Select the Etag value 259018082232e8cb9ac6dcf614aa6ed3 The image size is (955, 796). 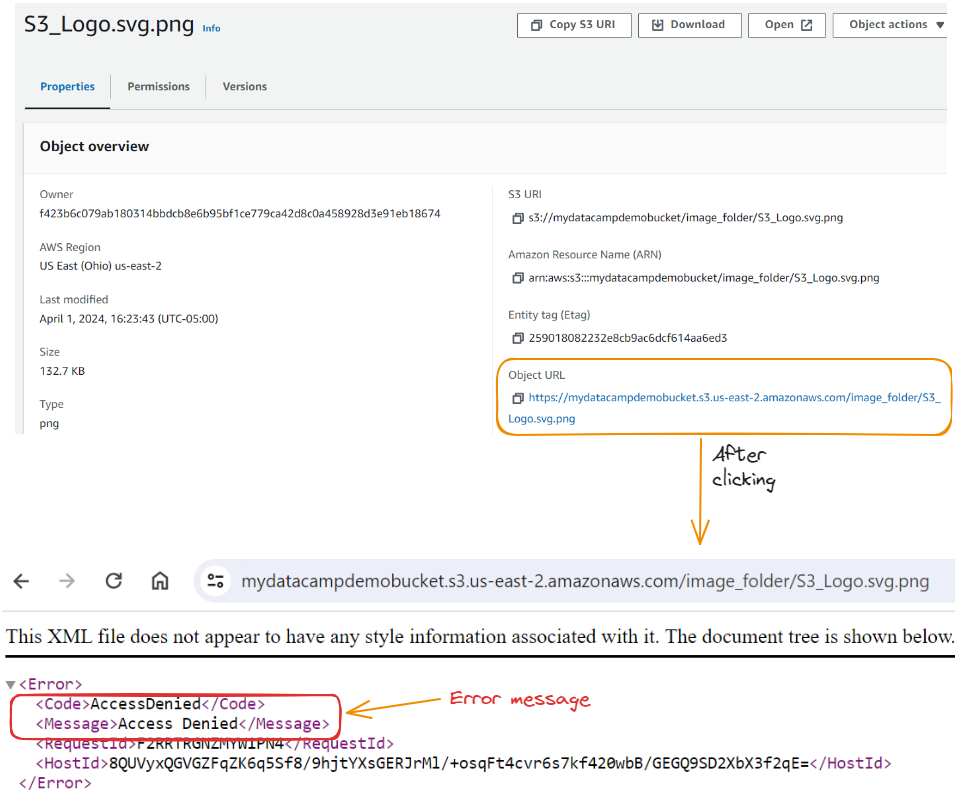click(628, 338)
